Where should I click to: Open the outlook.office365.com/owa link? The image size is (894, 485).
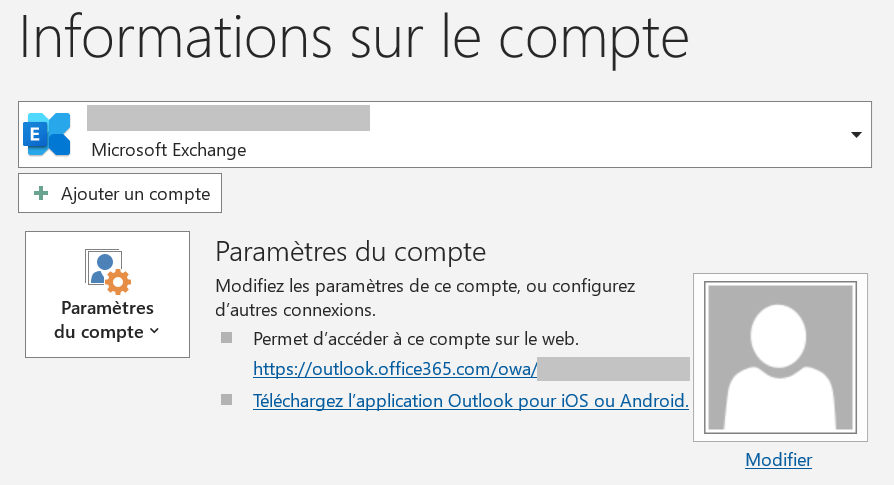(396, 368)
